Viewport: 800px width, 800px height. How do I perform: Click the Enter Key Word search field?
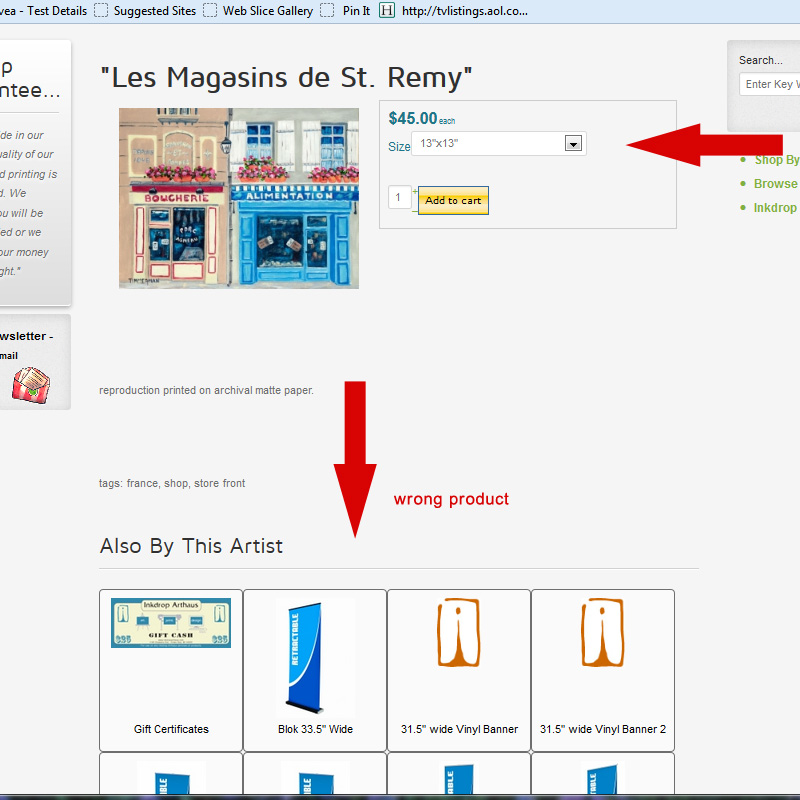(x=769, y=84)
